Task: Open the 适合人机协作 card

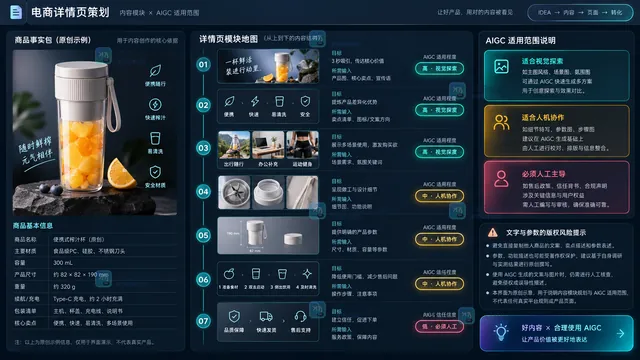Action: (556, 131)
